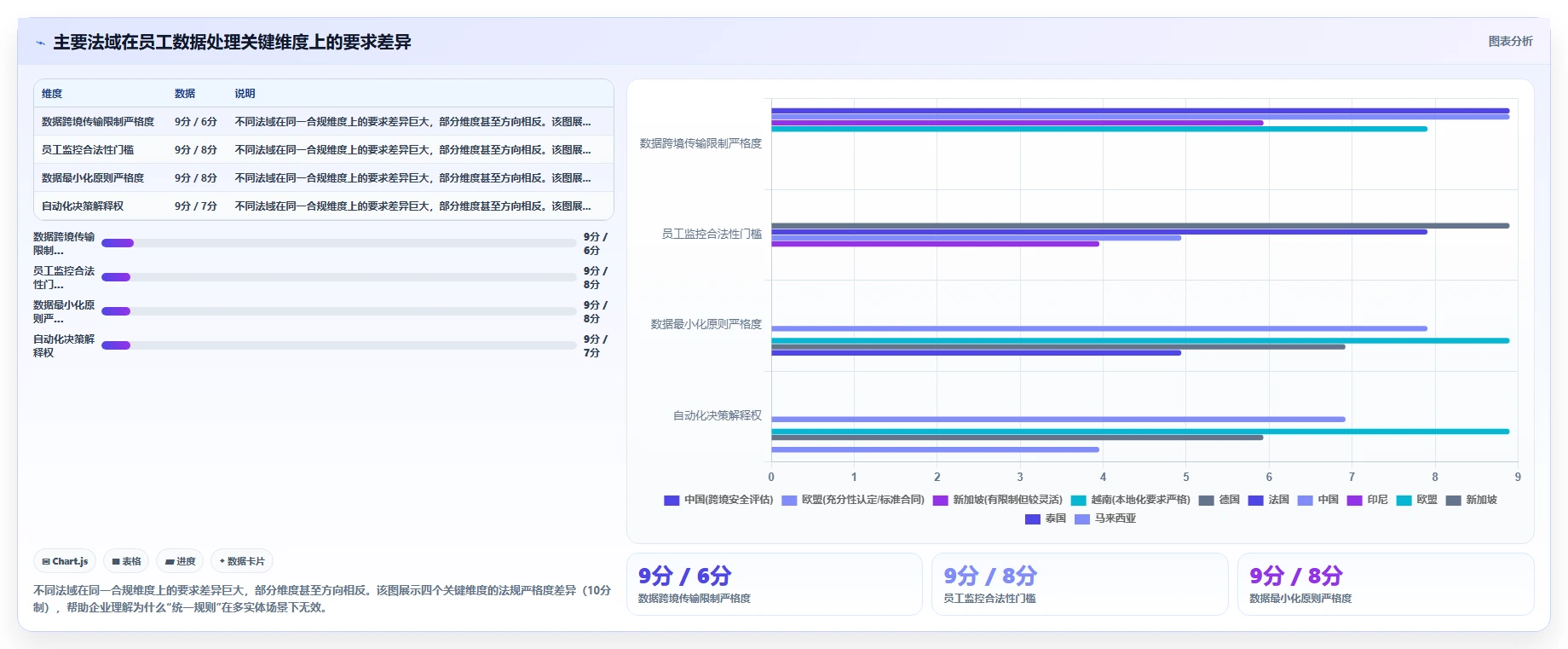1568x649 pixels.
Task: Click the 新加坡(有限制但较灵活) legend color box
Action: click(940, 501)
